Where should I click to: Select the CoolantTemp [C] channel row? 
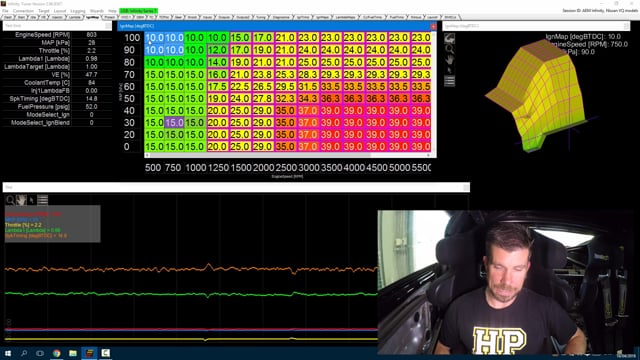click(x=57, y=82)
